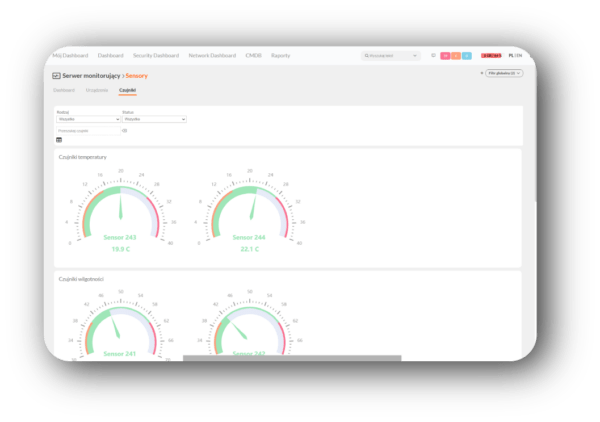
Task: Open the Status dropdown
Action: click(x=154, y=119)
